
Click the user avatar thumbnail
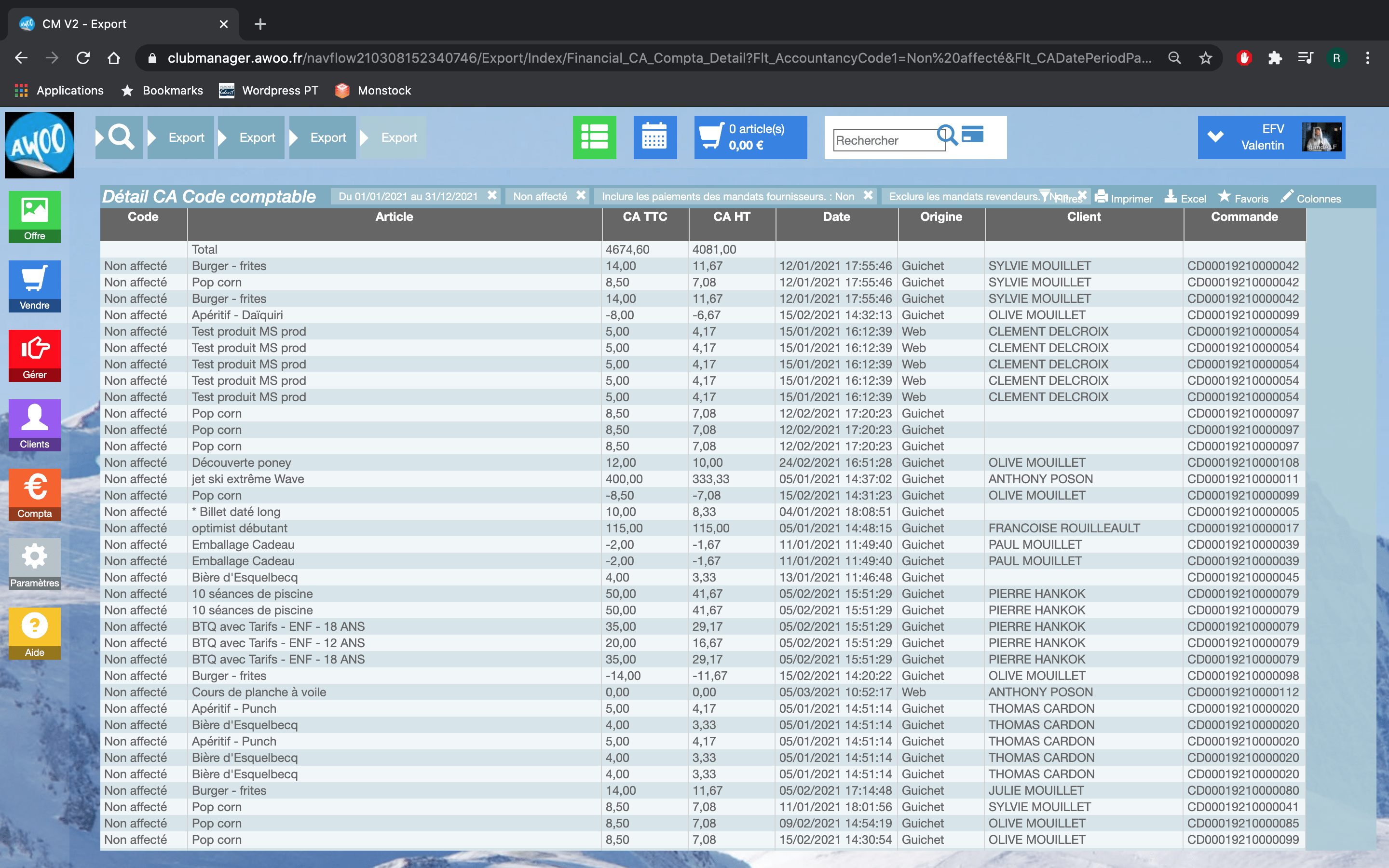[x=1322, y=137]
